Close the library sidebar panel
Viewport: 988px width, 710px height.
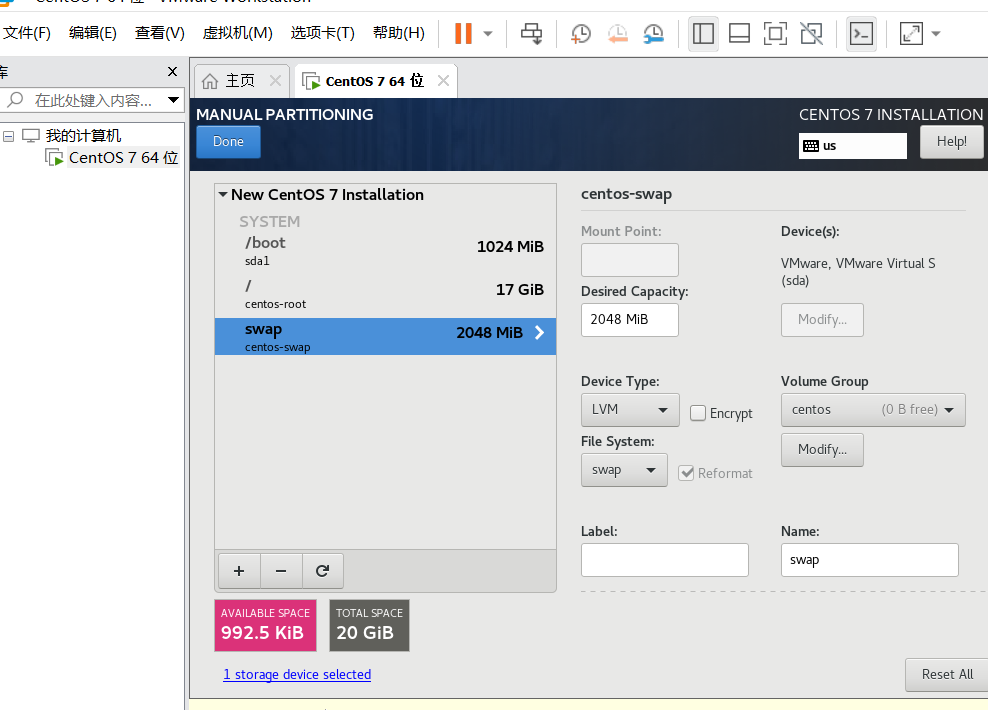pos(172,71)
